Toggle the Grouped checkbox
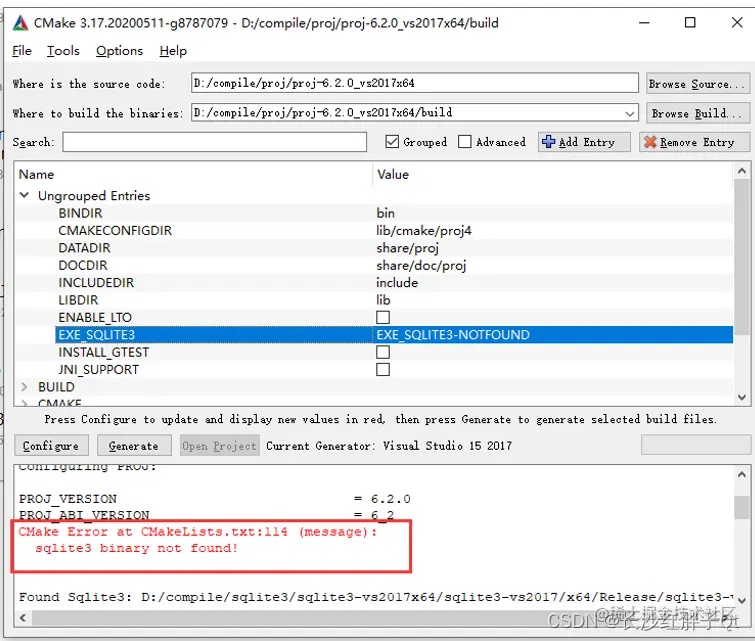Screen dimensions: 755x641 (392, 142)
